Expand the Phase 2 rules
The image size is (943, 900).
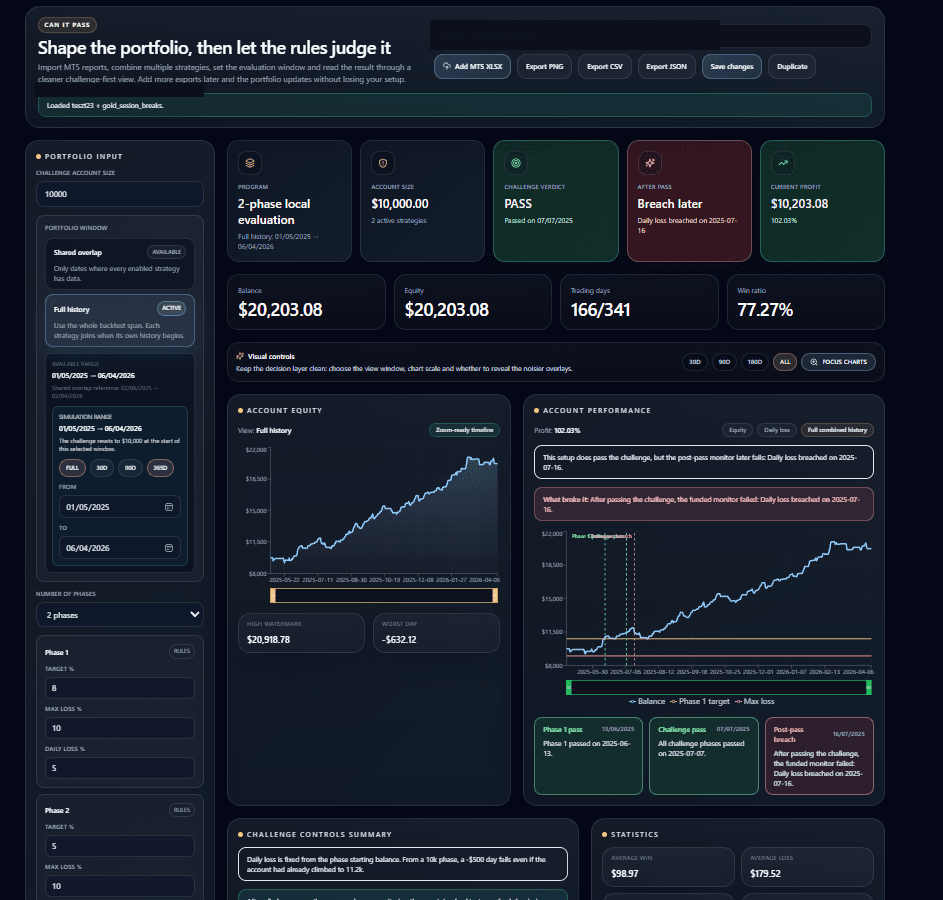pyautogui.click(x=181, y=809)
